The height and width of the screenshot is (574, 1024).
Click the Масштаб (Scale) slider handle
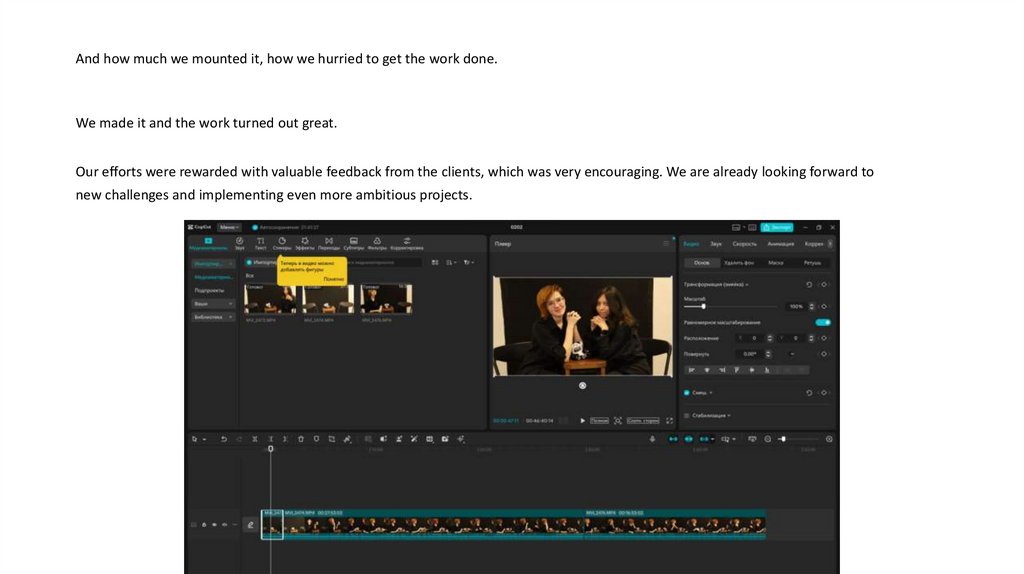click(703, 306)
